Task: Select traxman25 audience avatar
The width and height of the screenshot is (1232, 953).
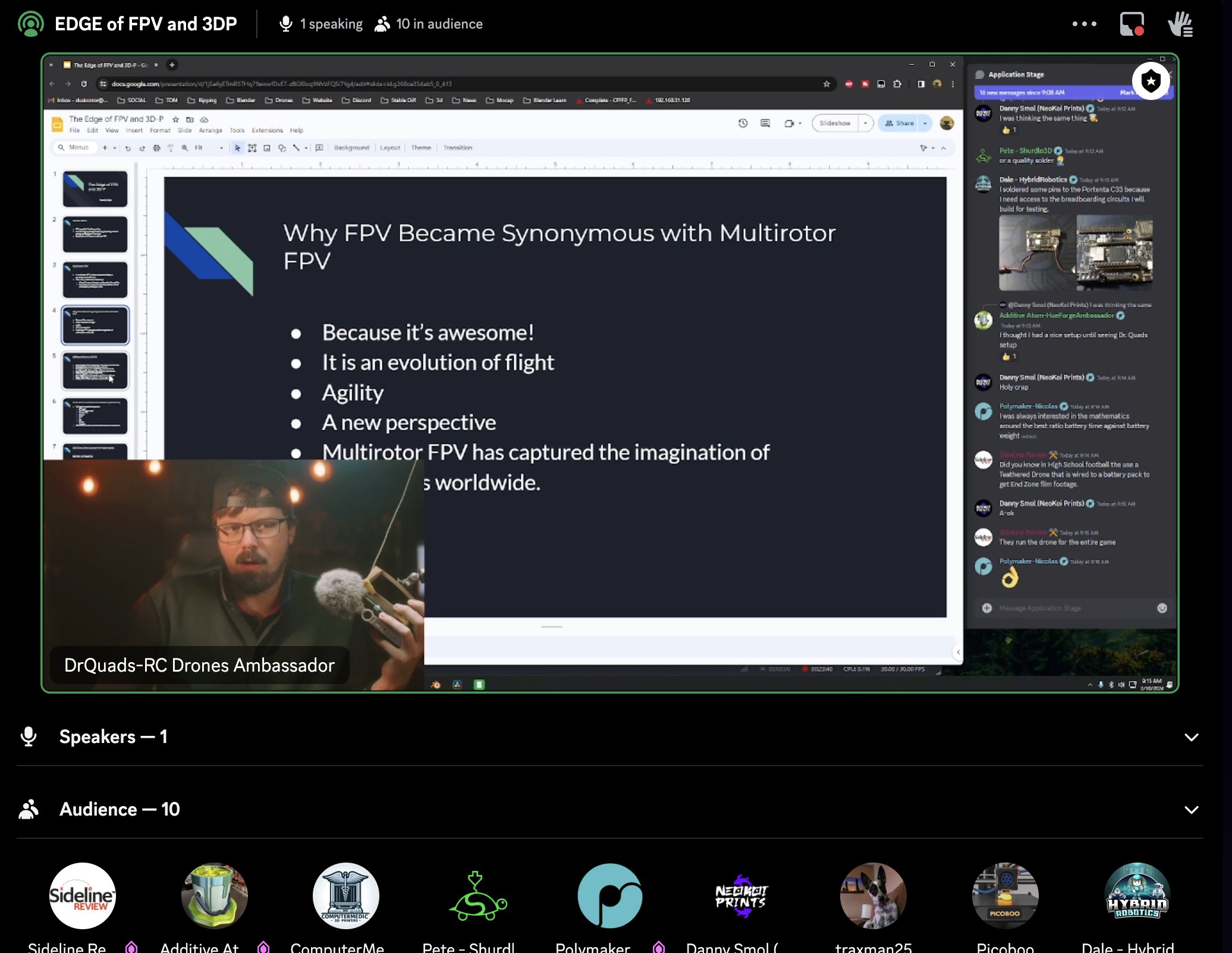Action: coord(873,895)
